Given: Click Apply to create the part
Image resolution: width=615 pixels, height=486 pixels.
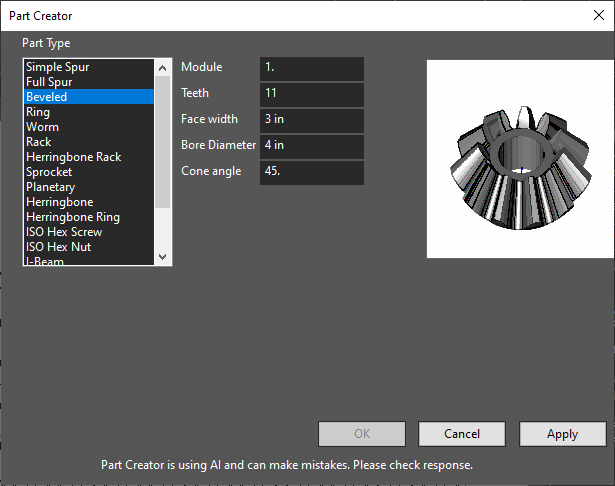Looking at the screenshot, I should coord(562,434).
